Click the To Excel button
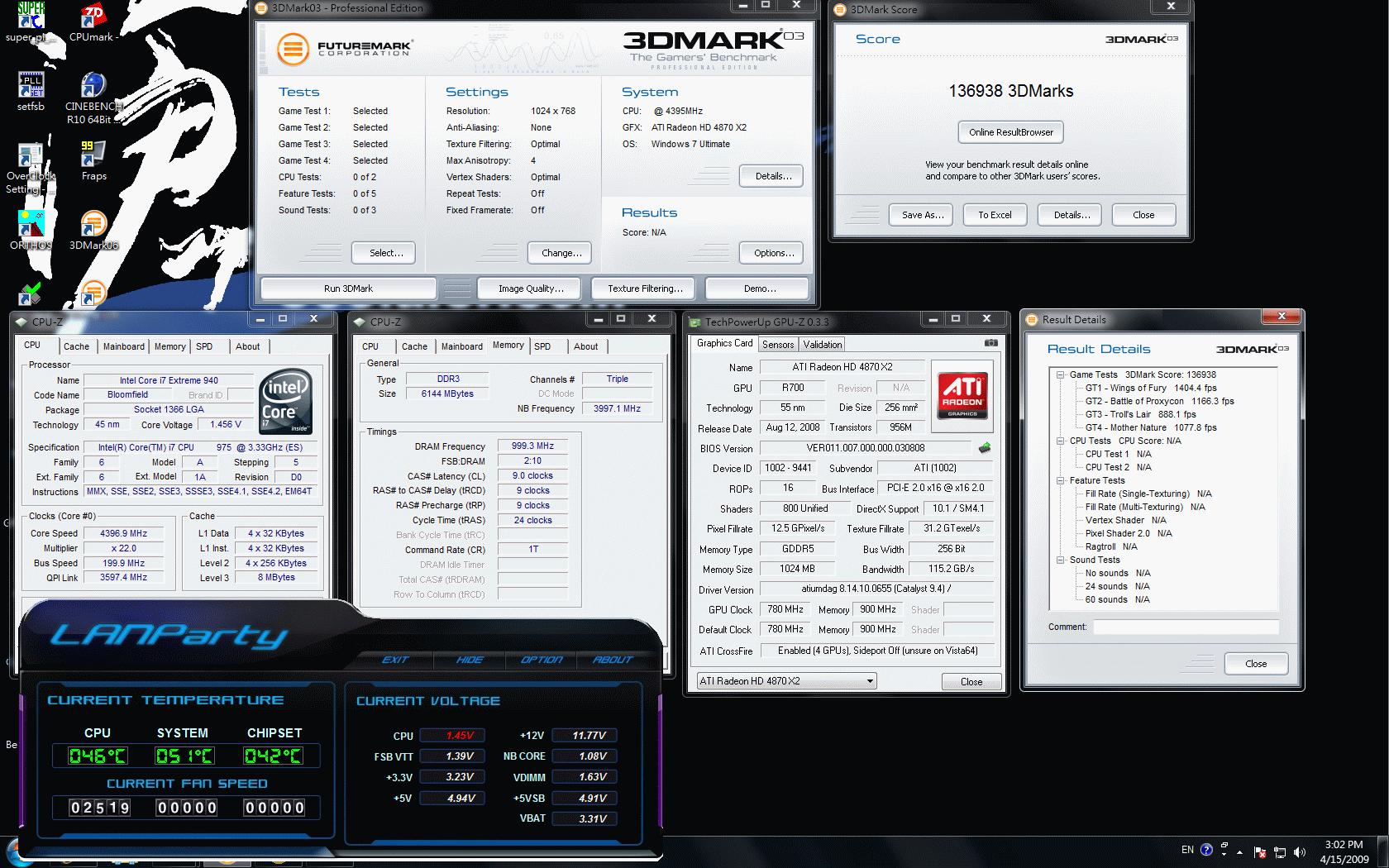The height and width of the screenshot is (868, 1389). coord(995,215)
